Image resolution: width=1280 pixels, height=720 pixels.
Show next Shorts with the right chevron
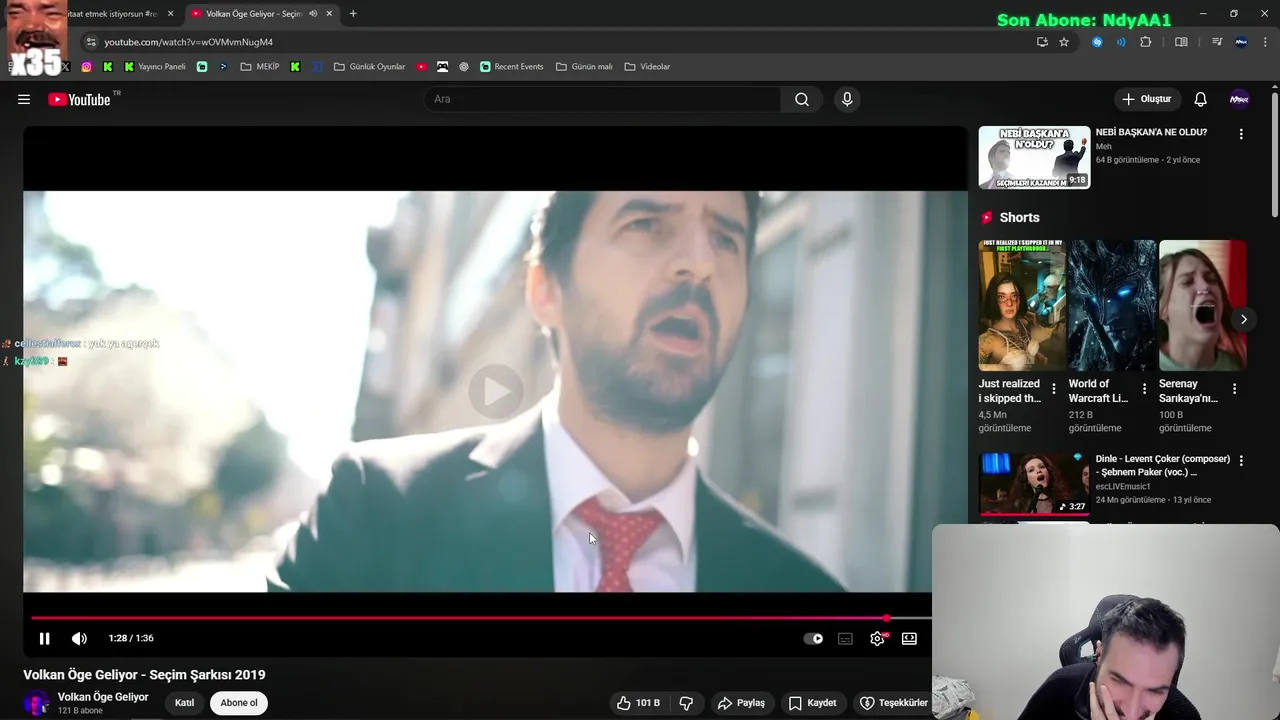pos(1243,319)
